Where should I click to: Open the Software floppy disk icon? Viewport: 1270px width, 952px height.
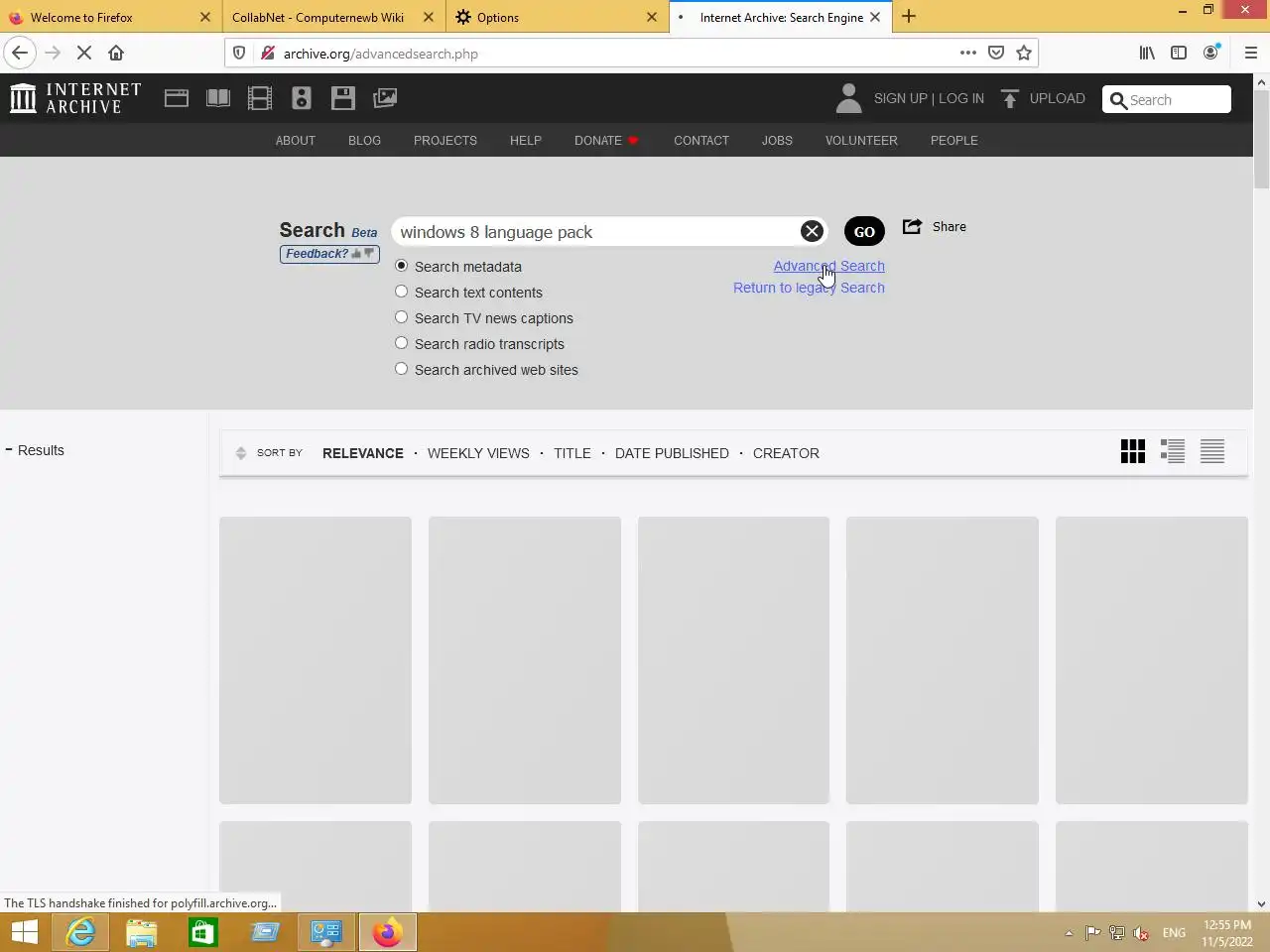tap(343, 98)
